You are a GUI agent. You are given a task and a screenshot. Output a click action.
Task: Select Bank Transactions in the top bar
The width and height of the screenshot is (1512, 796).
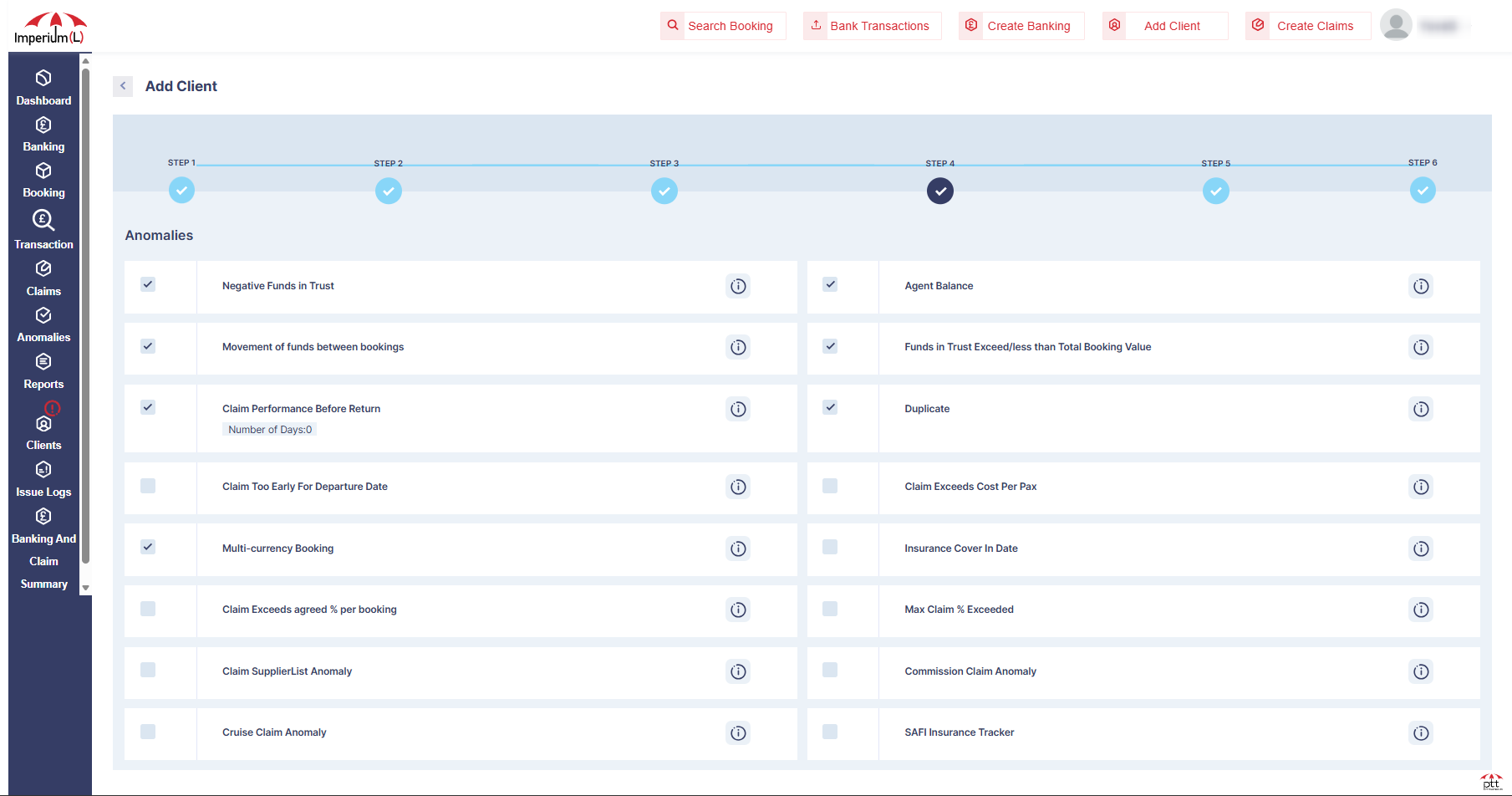pyautogui.click(x=871, y=25)
